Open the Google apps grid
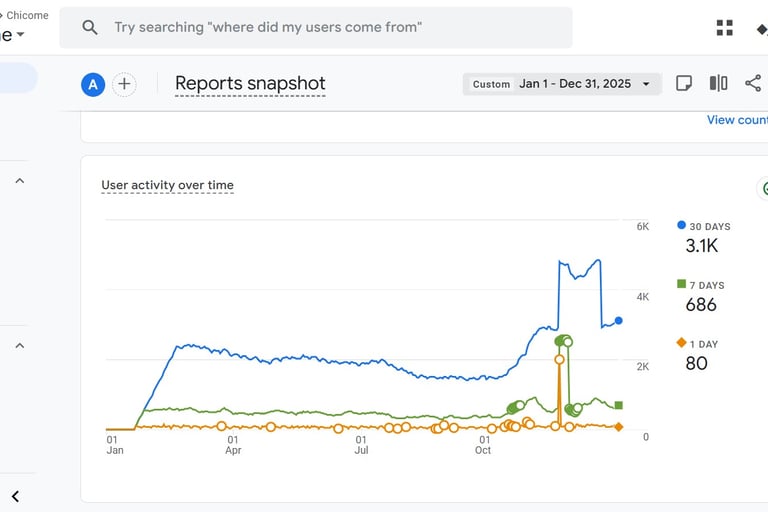Image resolution: width=768 pixels, height=512 pixels. tap(725, 28)
